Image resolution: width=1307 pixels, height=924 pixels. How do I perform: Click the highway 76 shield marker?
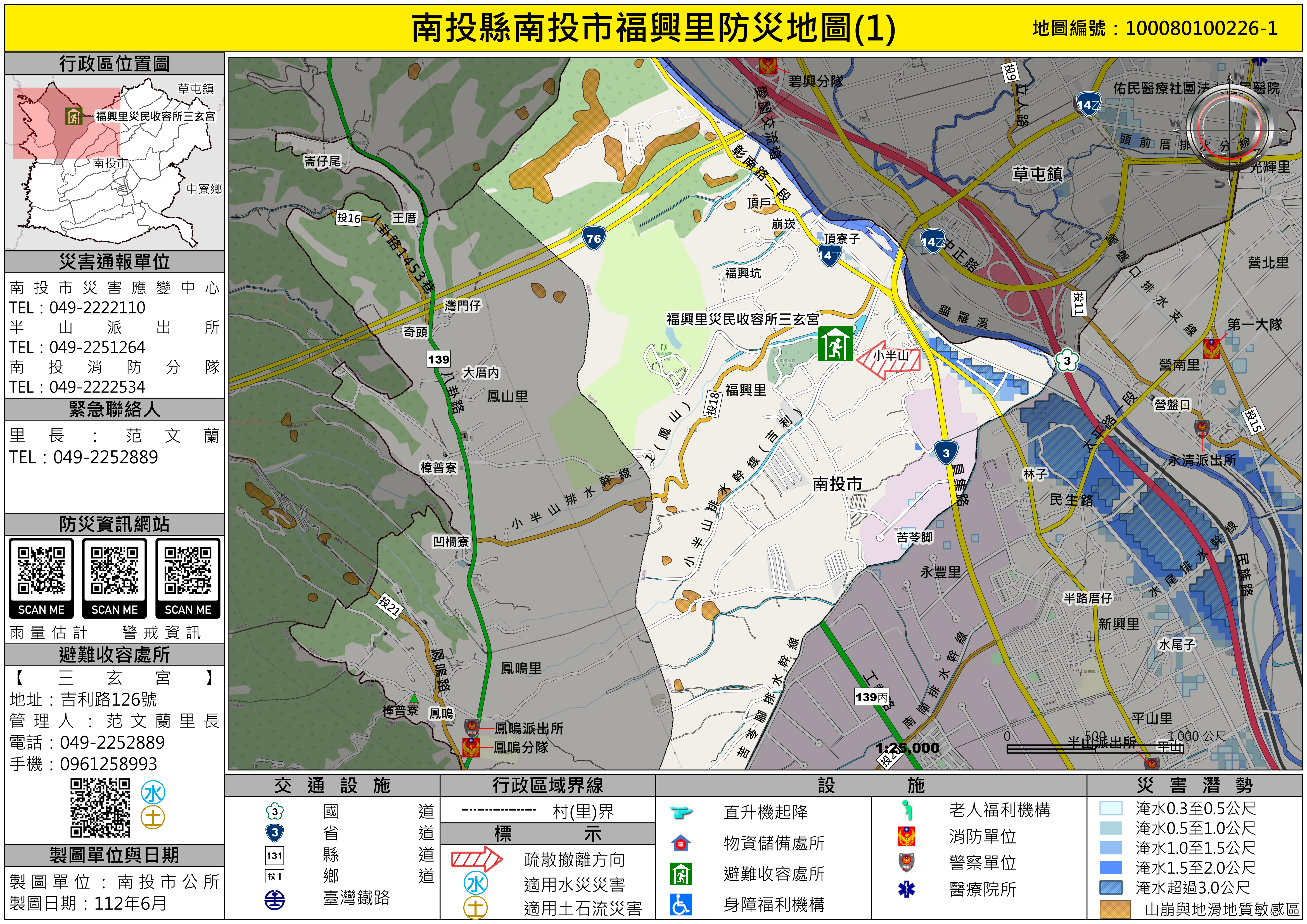[x=593, y=238]
